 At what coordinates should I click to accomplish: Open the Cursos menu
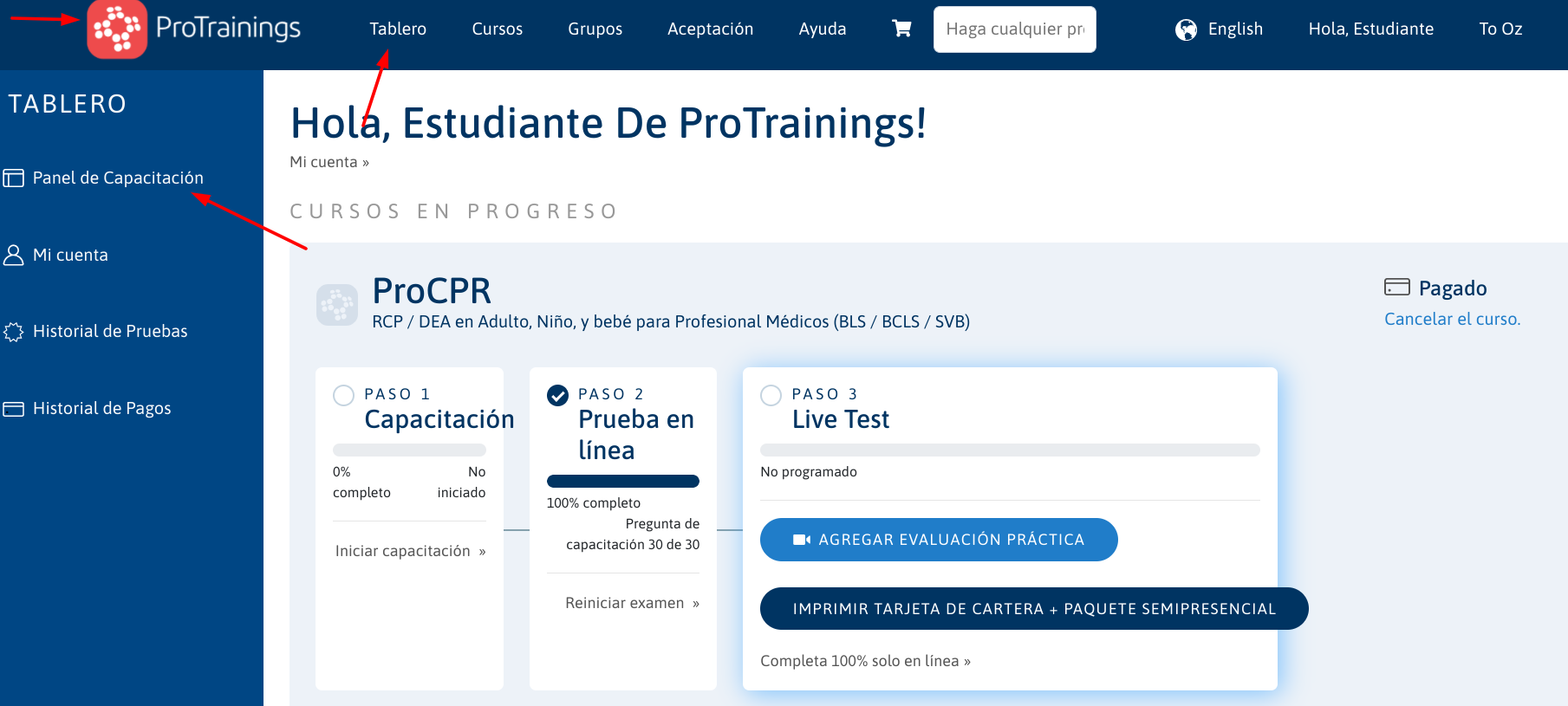coord(498,29)
